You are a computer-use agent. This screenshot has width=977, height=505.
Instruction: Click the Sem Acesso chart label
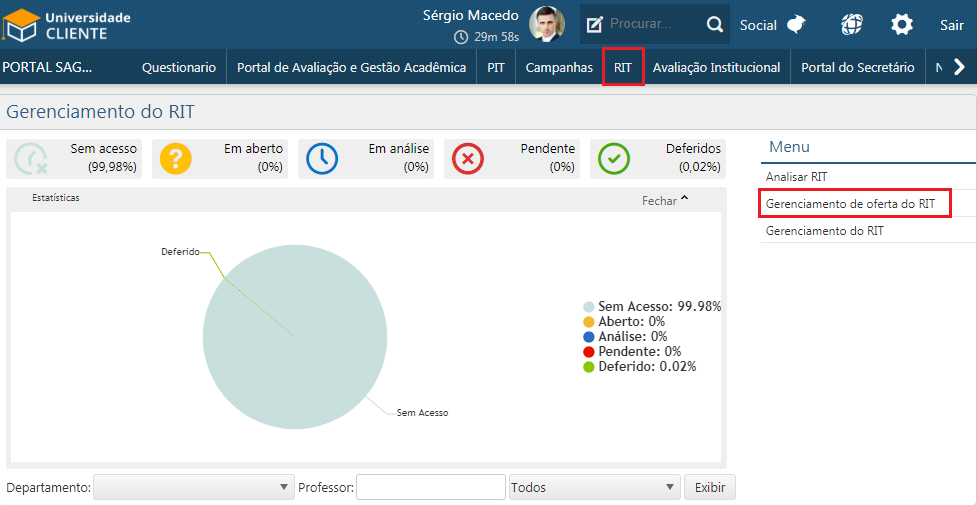[422, 413]
